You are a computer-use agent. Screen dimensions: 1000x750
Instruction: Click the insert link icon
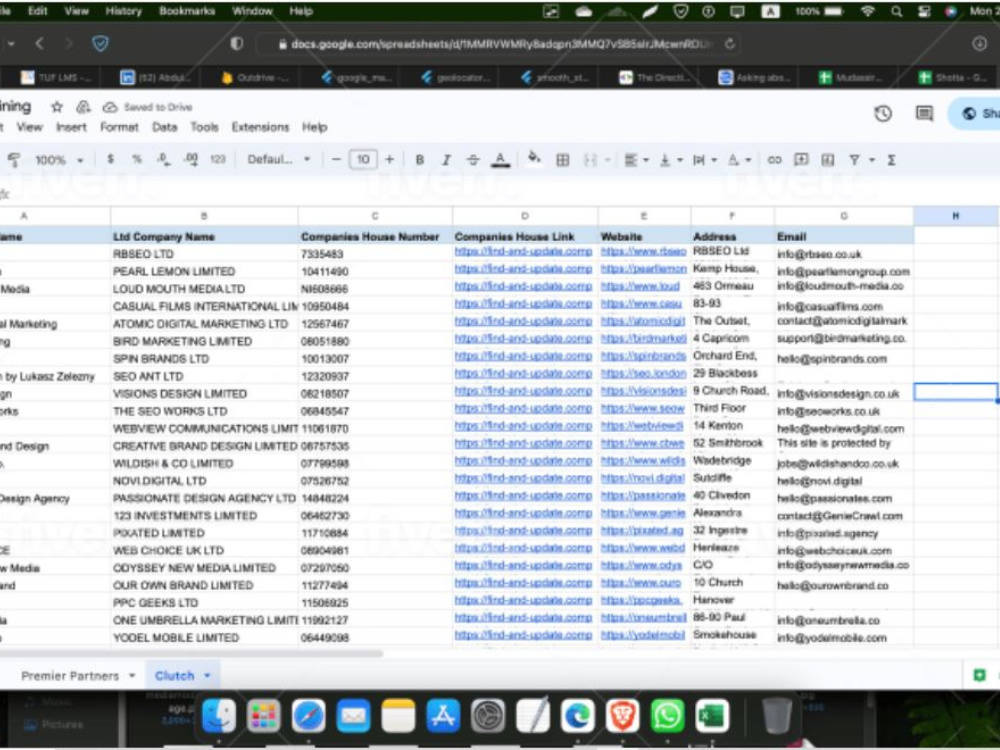(x=774, y=159)
